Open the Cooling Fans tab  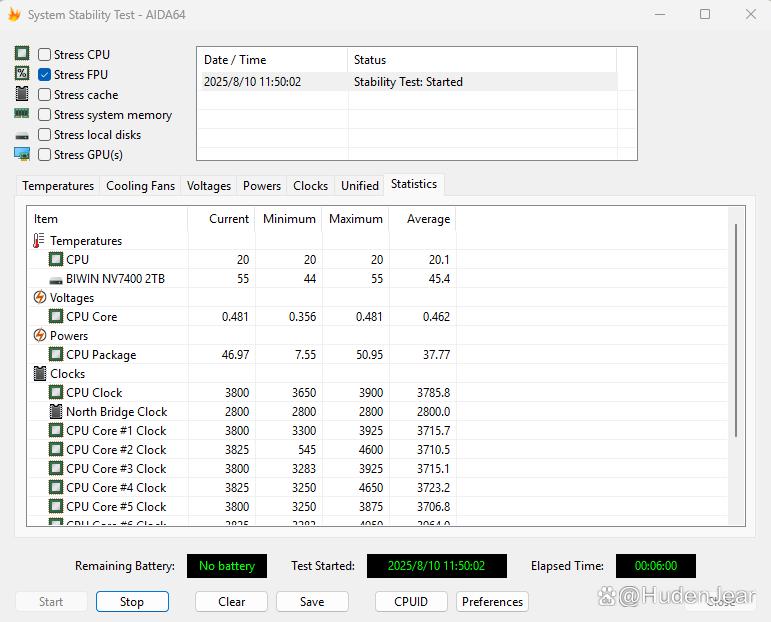(140, 186)
